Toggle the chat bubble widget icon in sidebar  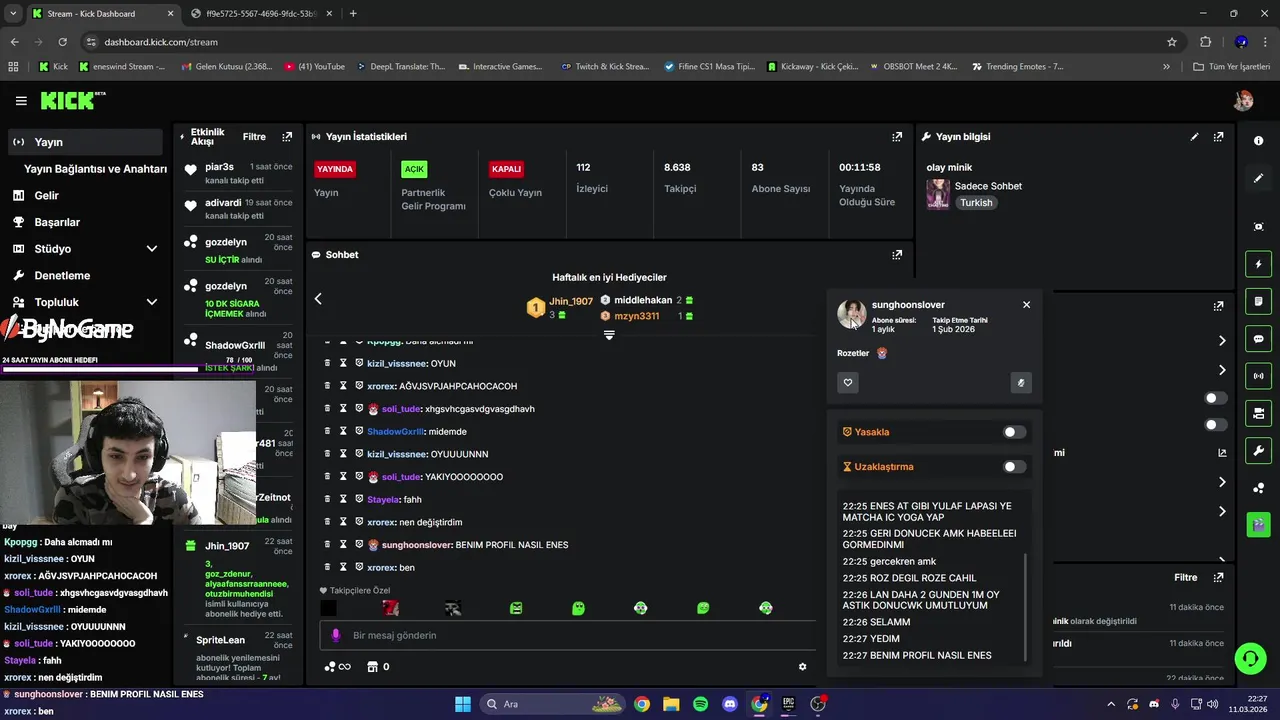(1258, 339)
